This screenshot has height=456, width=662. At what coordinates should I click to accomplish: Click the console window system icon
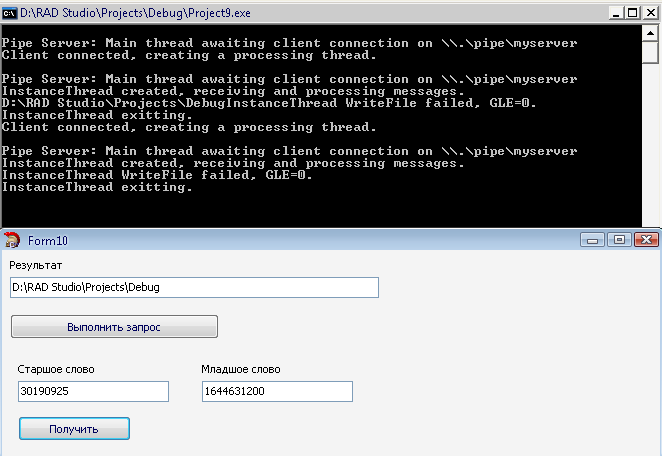pyautogui.click(x=9, y=13)
